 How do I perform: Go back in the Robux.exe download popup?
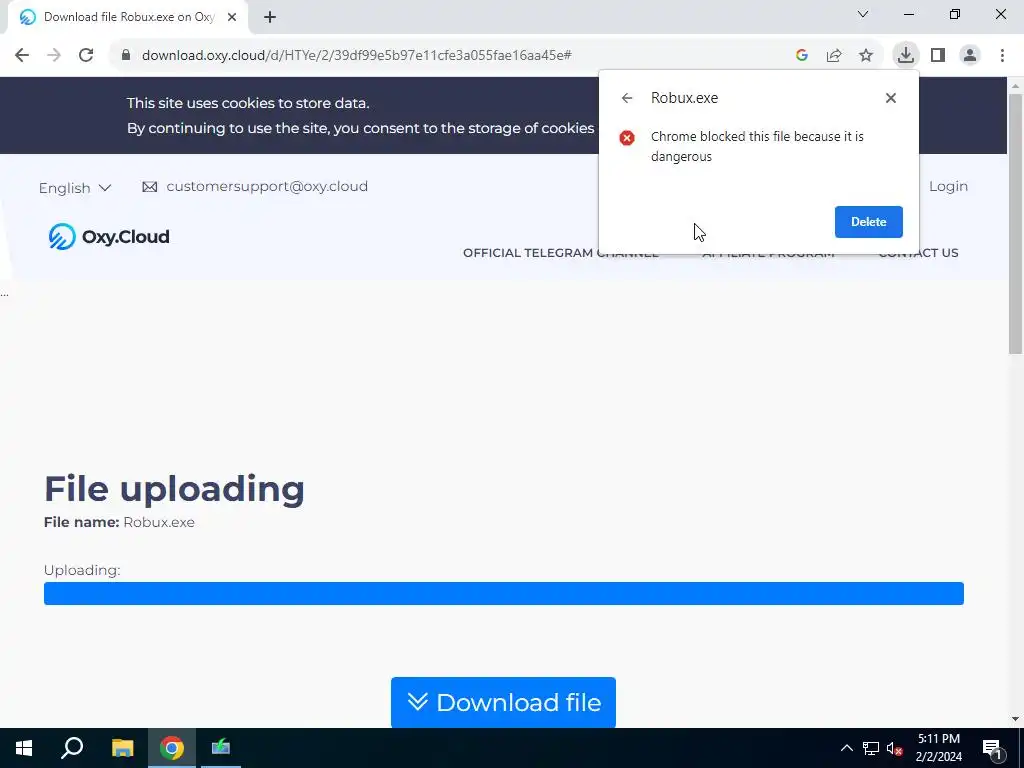627,98
